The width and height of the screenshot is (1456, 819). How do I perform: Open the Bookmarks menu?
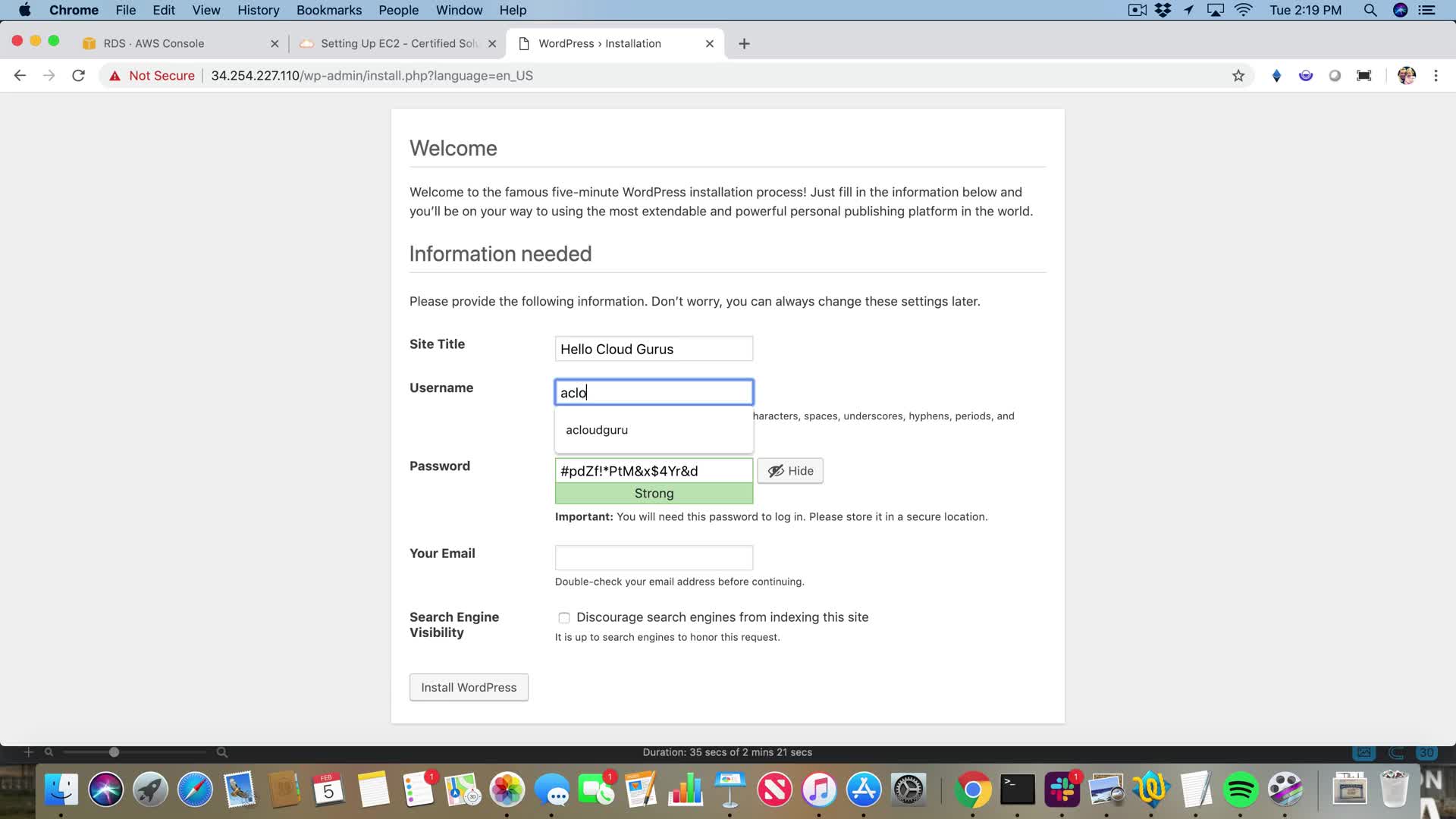point(328,10)
